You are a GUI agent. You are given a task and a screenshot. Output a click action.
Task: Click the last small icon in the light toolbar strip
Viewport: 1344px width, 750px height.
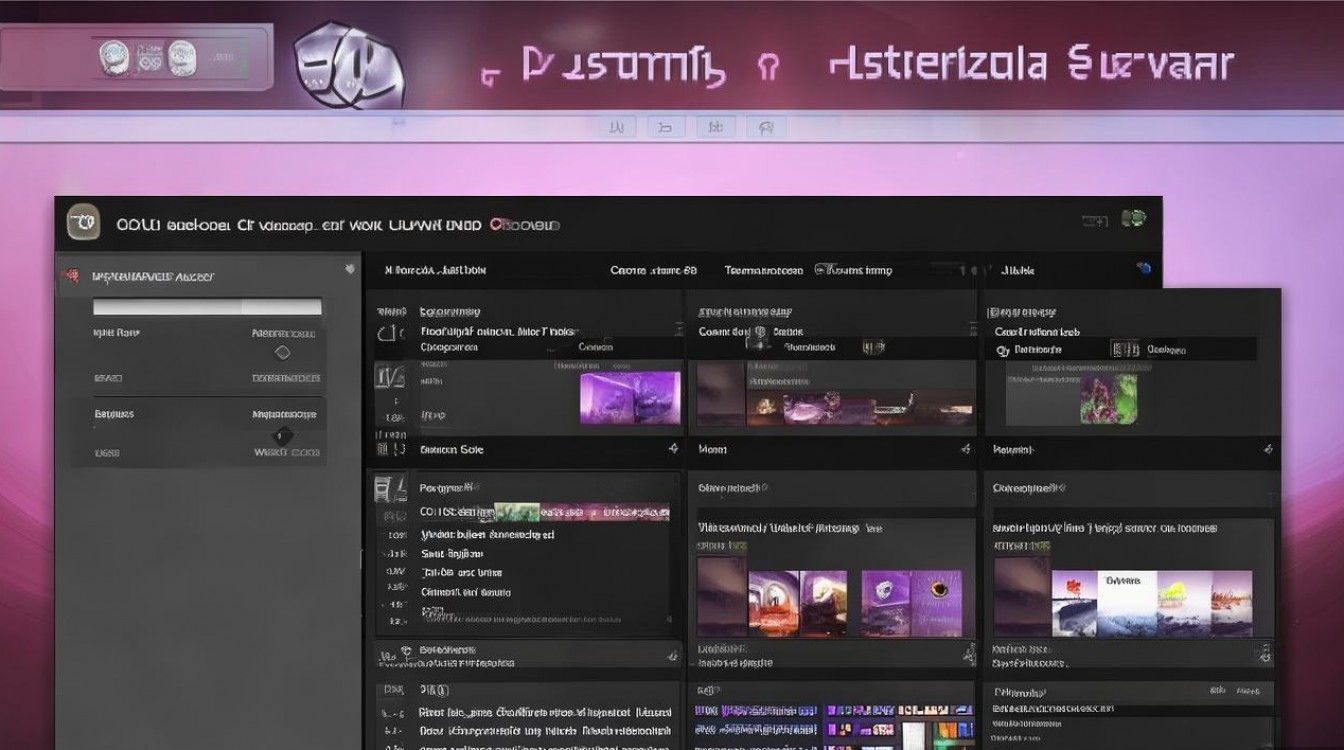(x=766, y=127)
